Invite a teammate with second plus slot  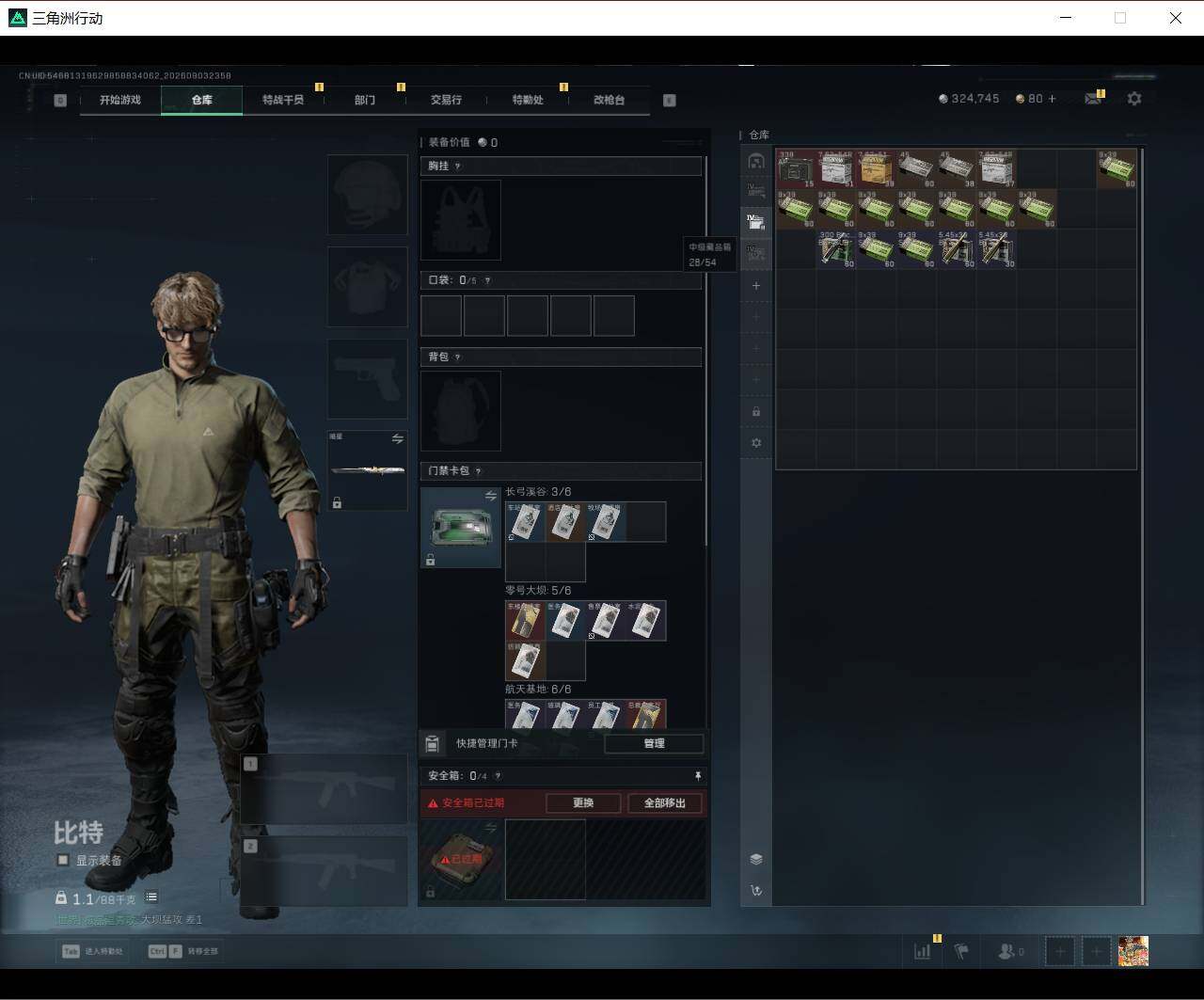click(x=1096, y=952)
